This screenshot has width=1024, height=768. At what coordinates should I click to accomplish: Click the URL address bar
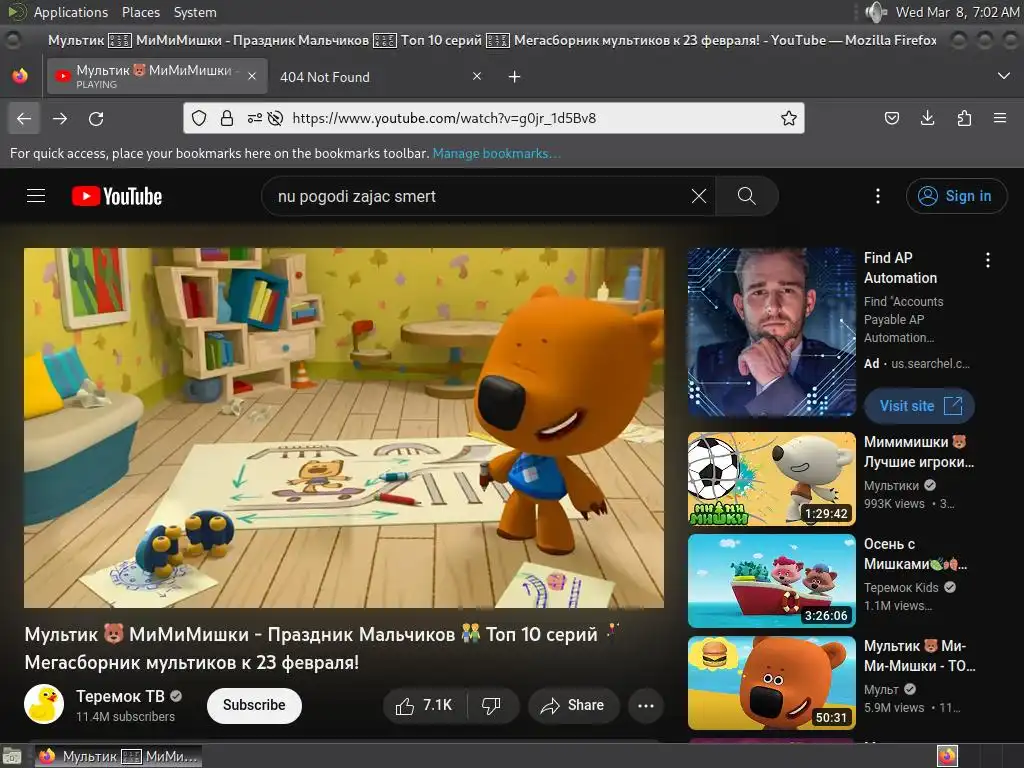point(494,118)
